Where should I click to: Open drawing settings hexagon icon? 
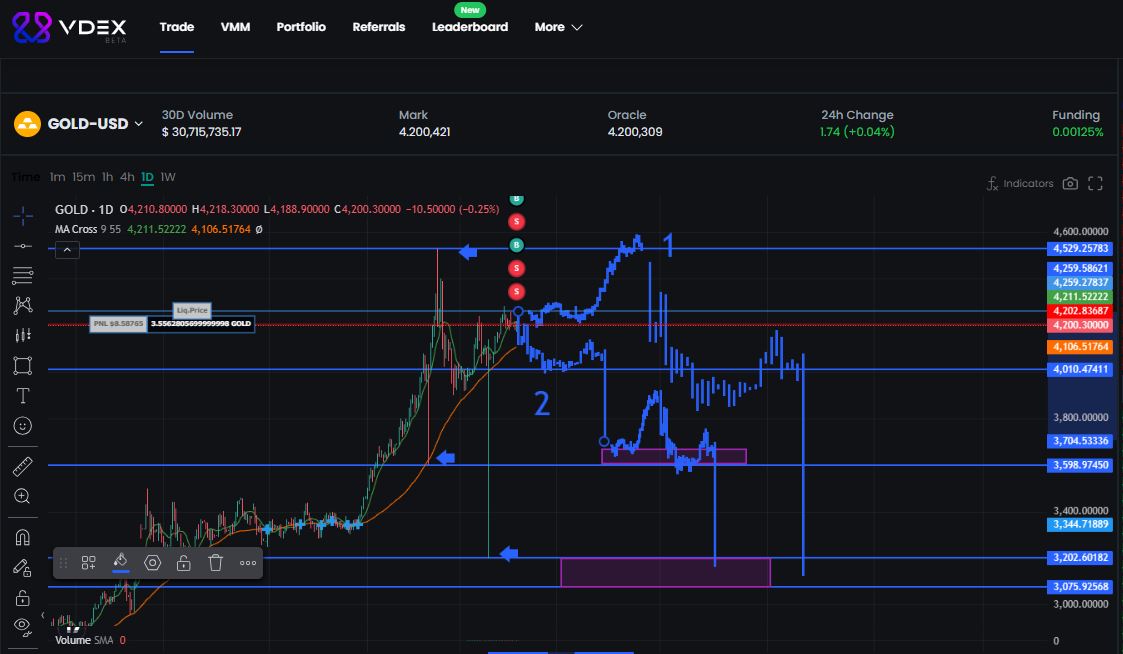click(x=153, y=563)
